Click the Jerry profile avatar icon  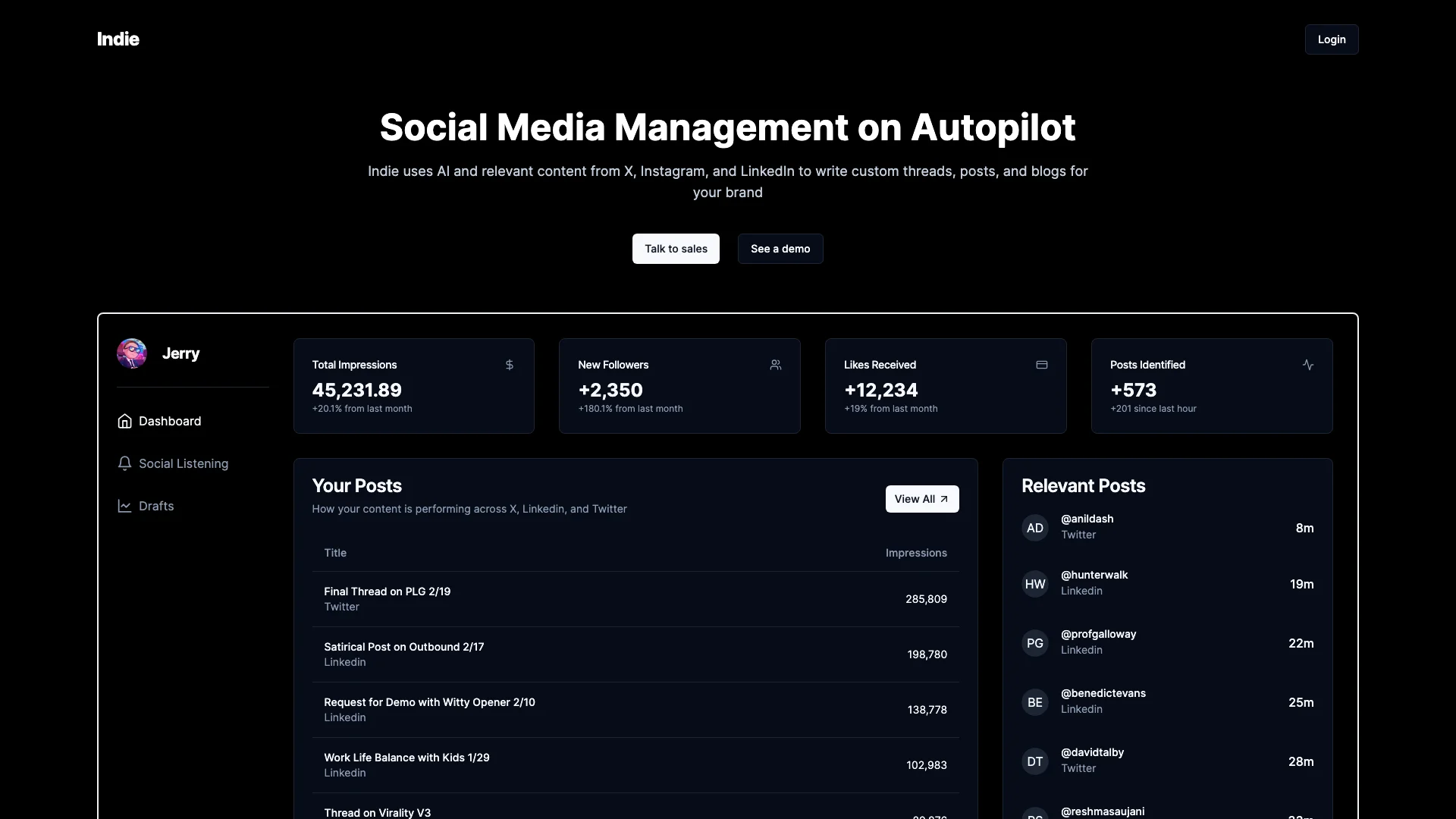coord(131,353)
